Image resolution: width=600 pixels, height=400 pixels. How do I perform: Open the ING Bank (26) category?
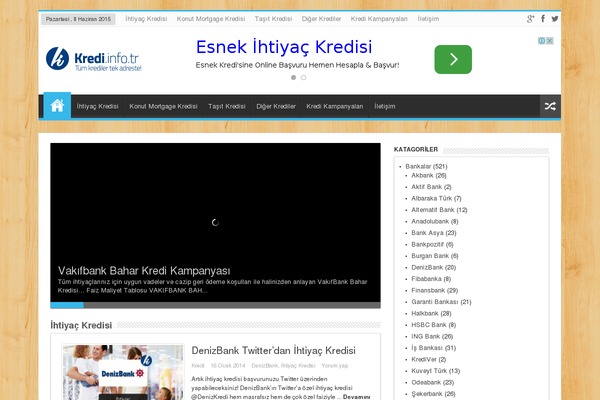[x=432, y=336]
